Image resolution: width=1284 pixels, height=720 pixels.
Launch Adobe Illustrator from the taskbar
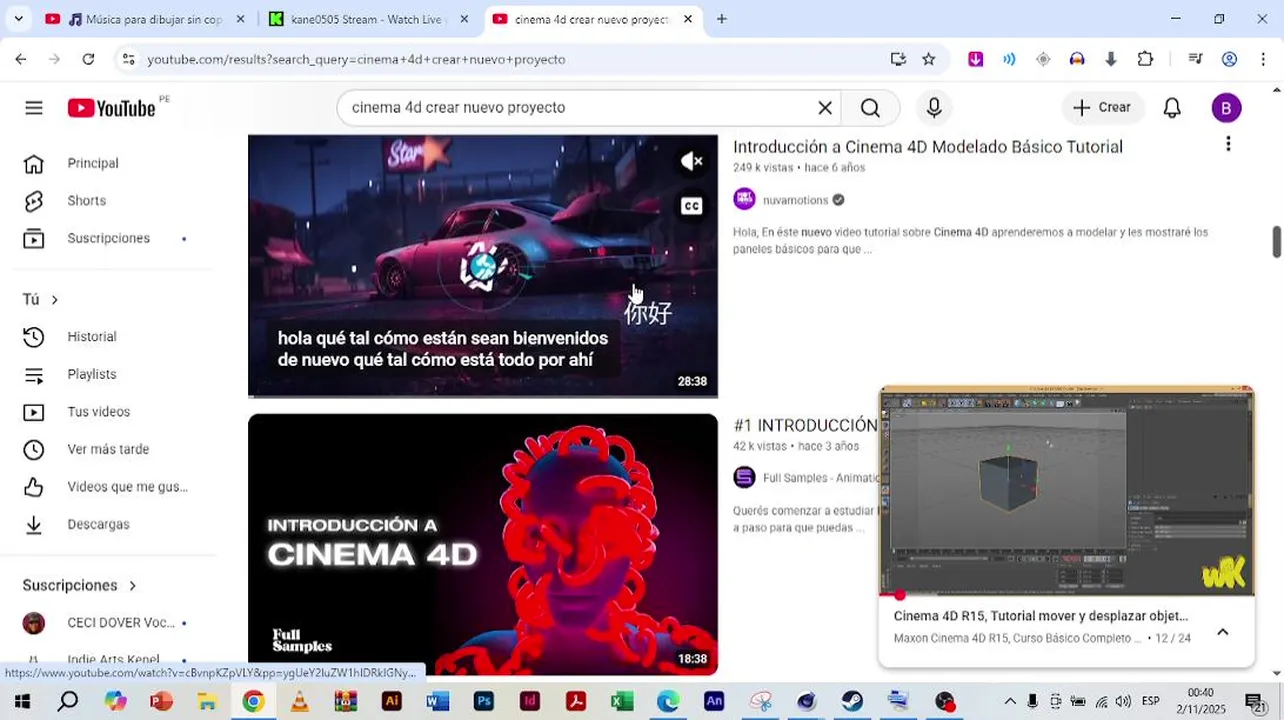click(x=392, y=701)
